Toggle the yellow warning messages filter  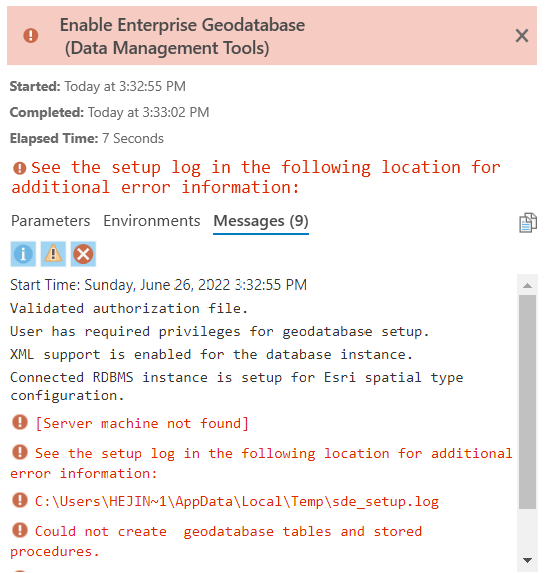pos(53,254)
